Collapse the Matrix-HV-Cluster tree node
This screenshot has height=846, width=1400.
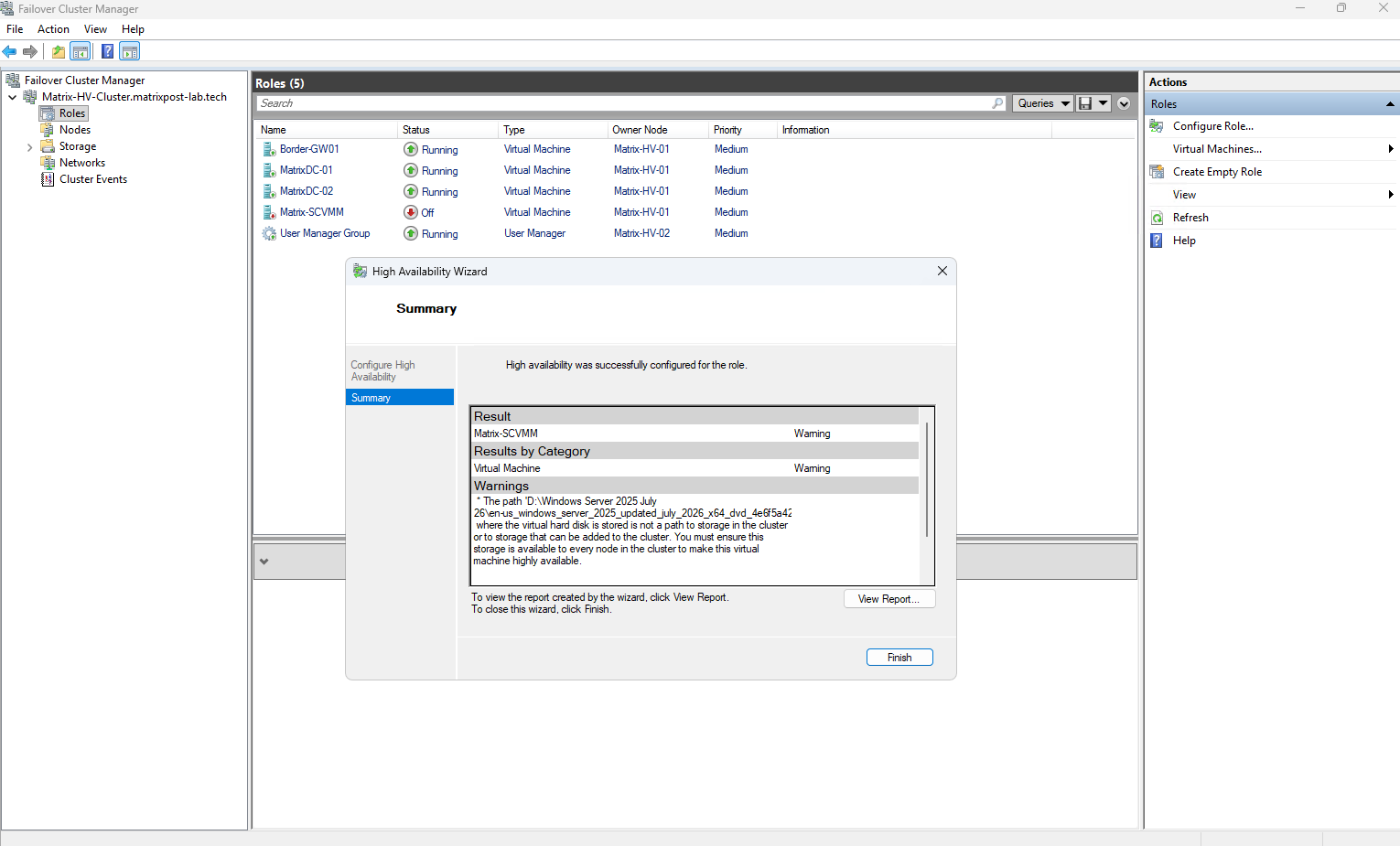pyautogui.click(x=12, y=97)
